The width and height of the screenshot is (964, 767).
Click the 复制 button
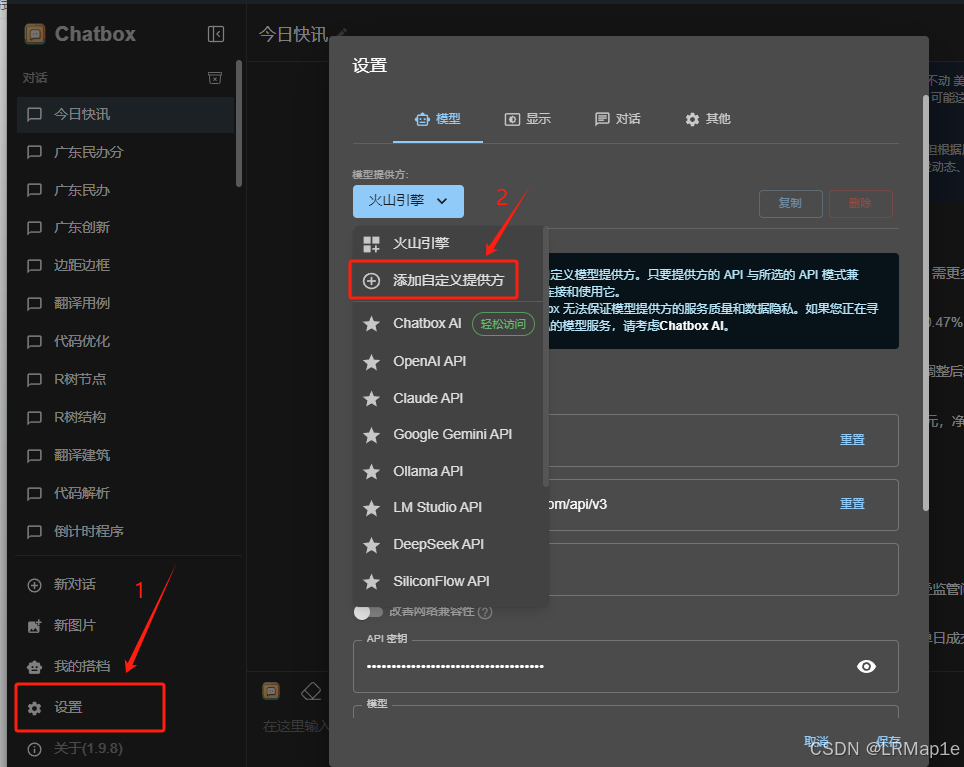point(791,203)
